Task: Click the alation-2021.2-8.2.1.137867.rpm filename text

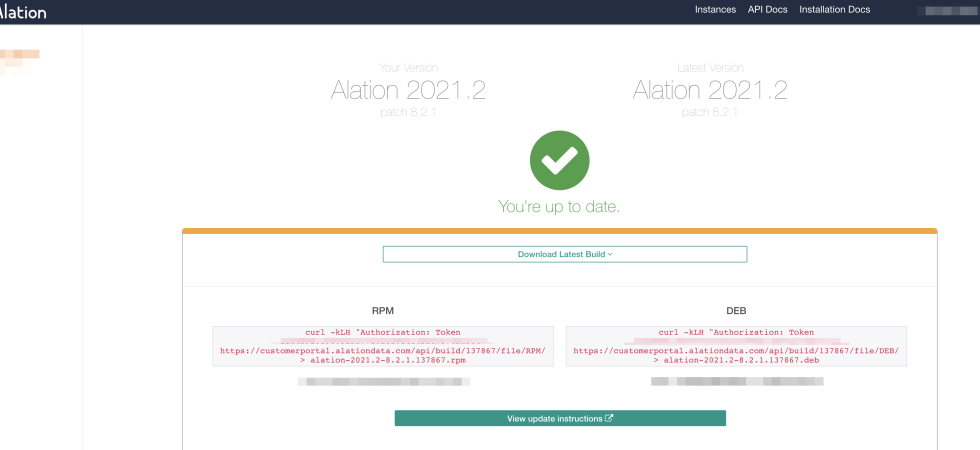Action: point(388,361)
